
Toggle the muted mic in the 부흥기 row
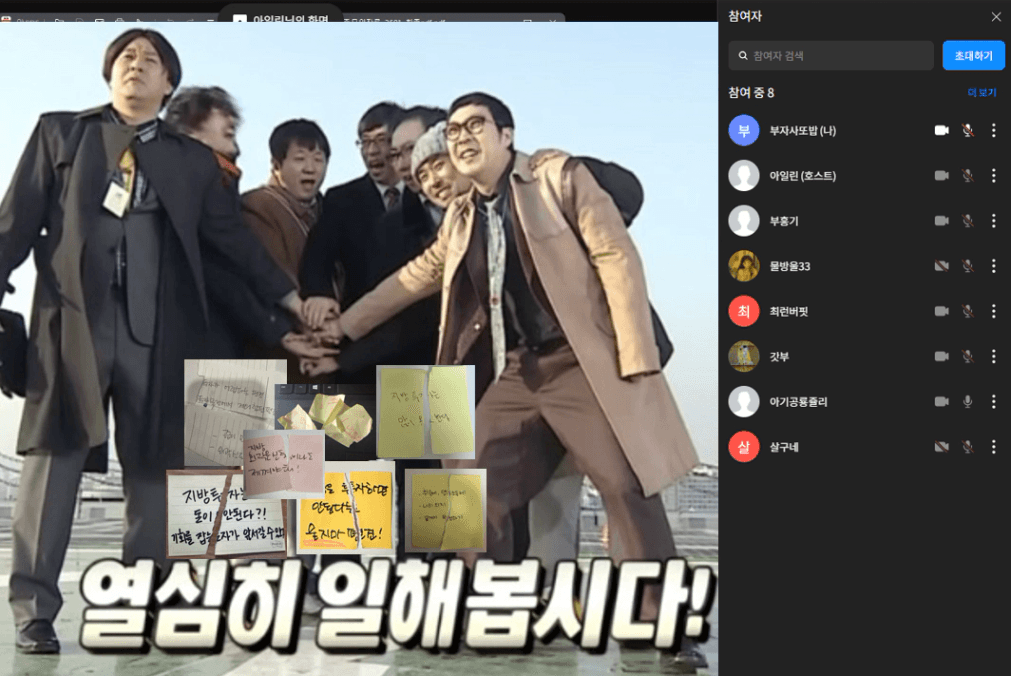coord(968,221)
